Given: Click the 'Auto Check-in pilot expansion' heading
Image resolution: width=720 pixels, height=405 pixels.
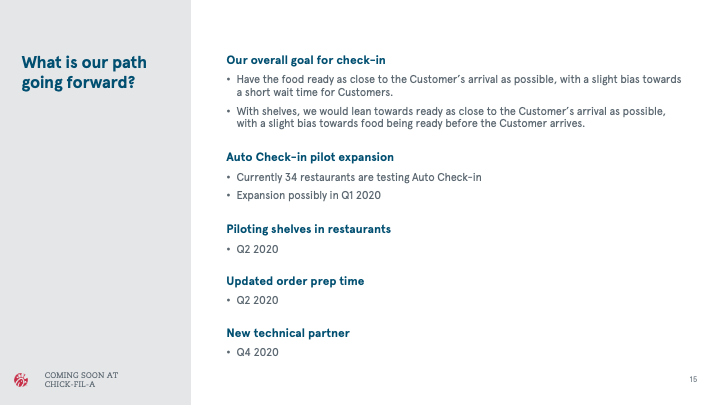Looking at the screenshot, I should (x=310, y=157).
